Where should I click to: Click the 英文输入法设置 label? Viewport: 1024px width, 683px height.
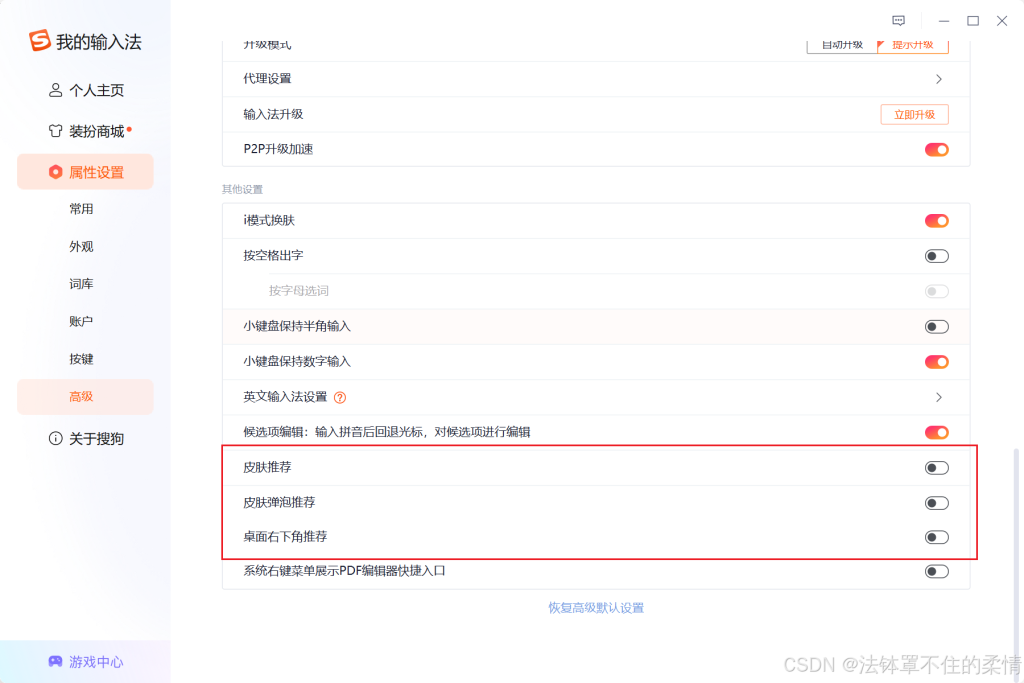pyautogui.click(x=285, y=397)
